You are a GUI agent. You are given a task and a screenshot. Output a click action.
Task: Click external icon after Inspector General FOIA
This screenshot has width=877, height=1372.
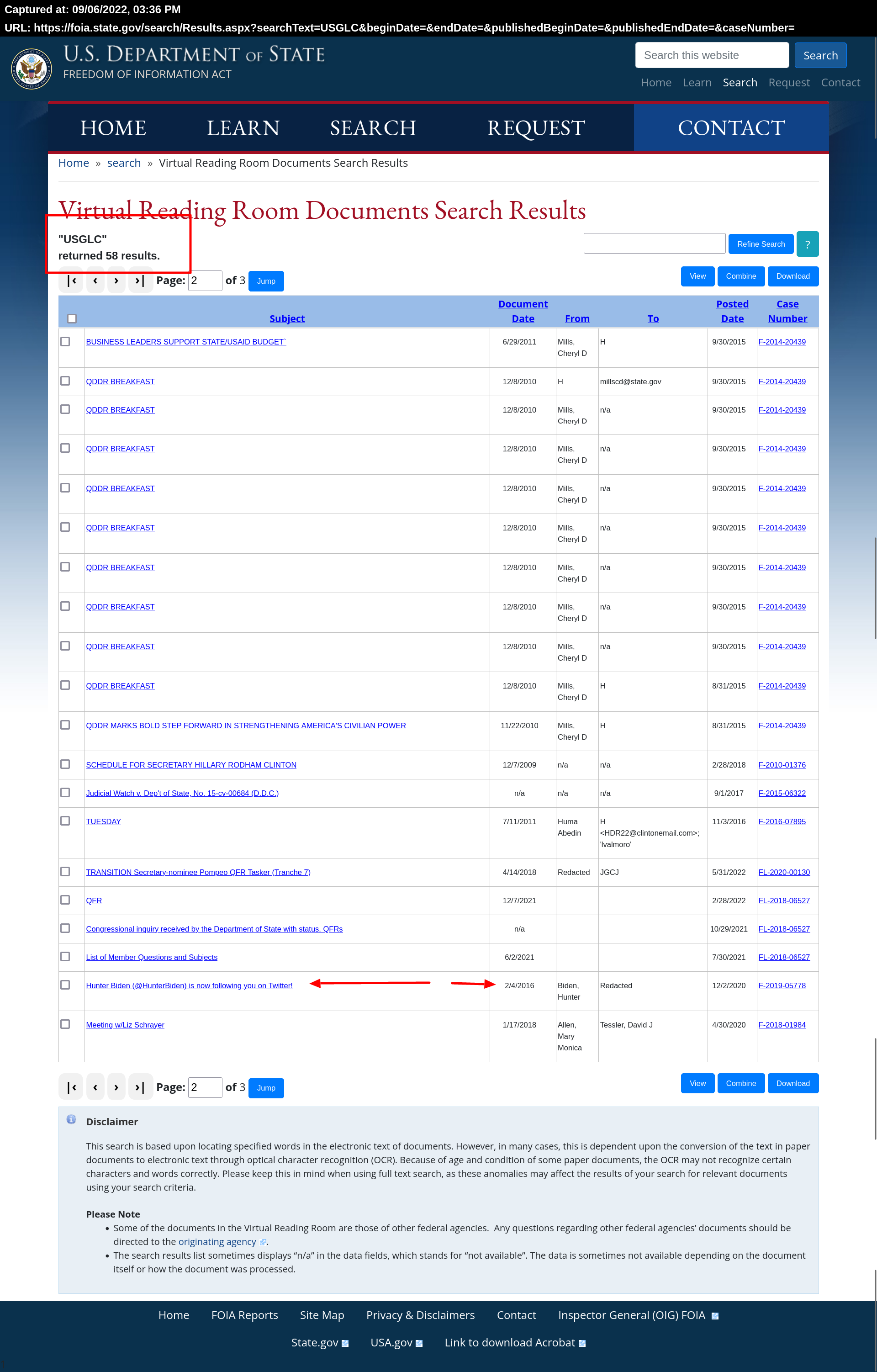715,1316
